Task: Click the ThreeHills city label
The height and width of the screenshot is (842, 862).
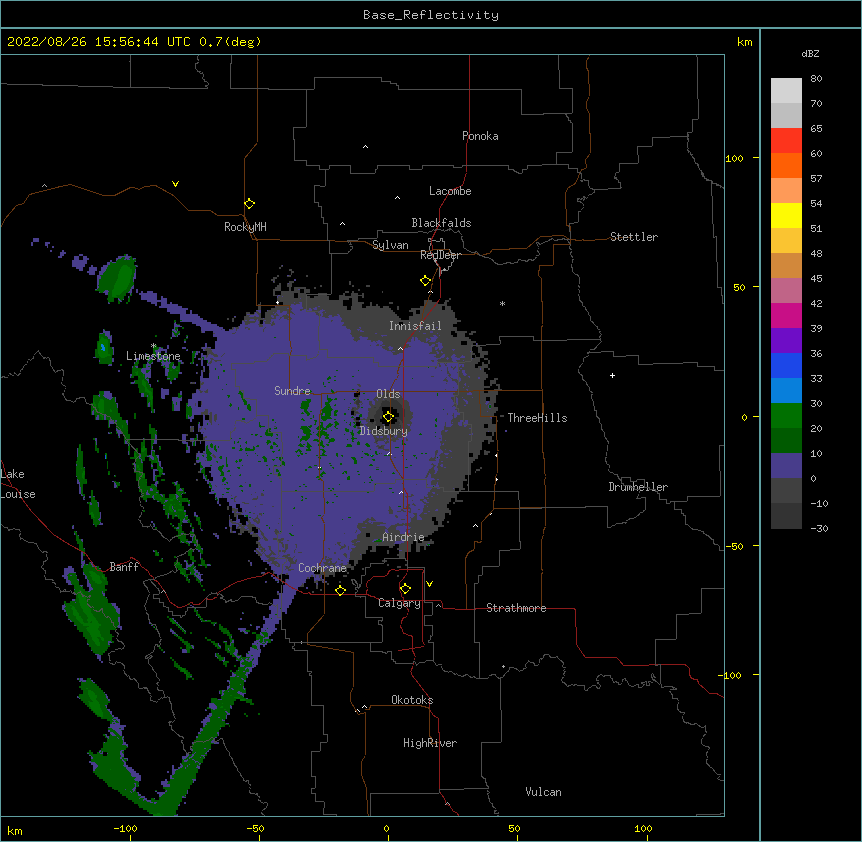Action: pyautogui.click(x=537, y=418)
